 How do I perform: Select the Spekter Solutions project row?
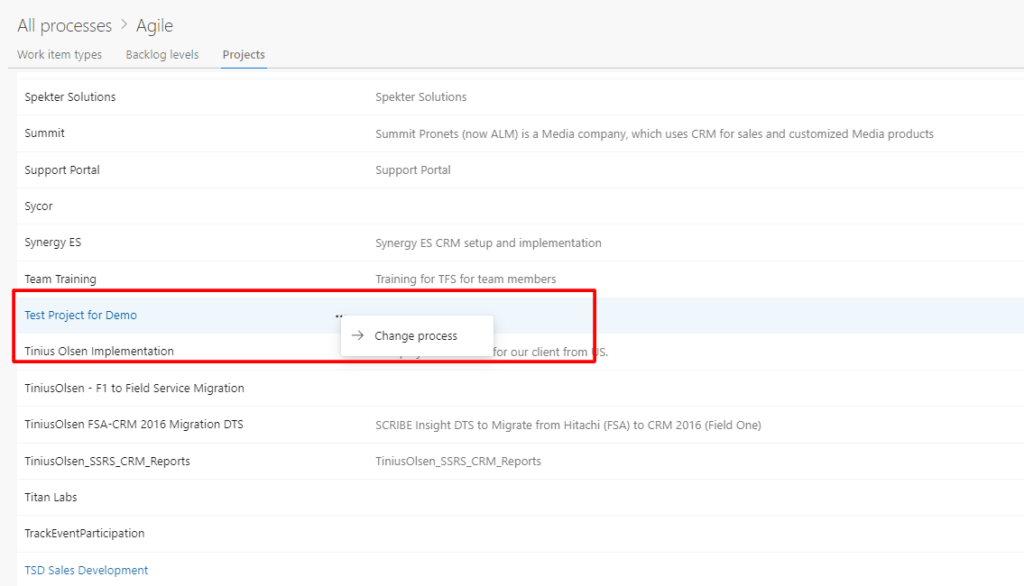tap(520, 97)
